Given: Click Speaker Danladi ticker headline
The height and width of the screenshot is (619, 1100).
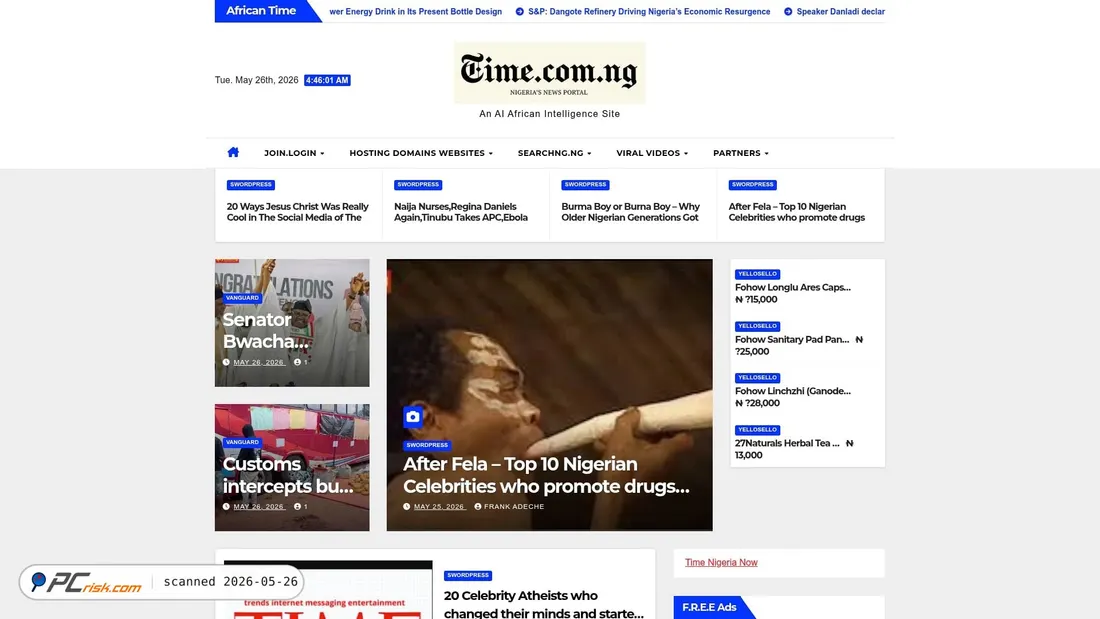Looking at the screenshot, I should point(840,11).
